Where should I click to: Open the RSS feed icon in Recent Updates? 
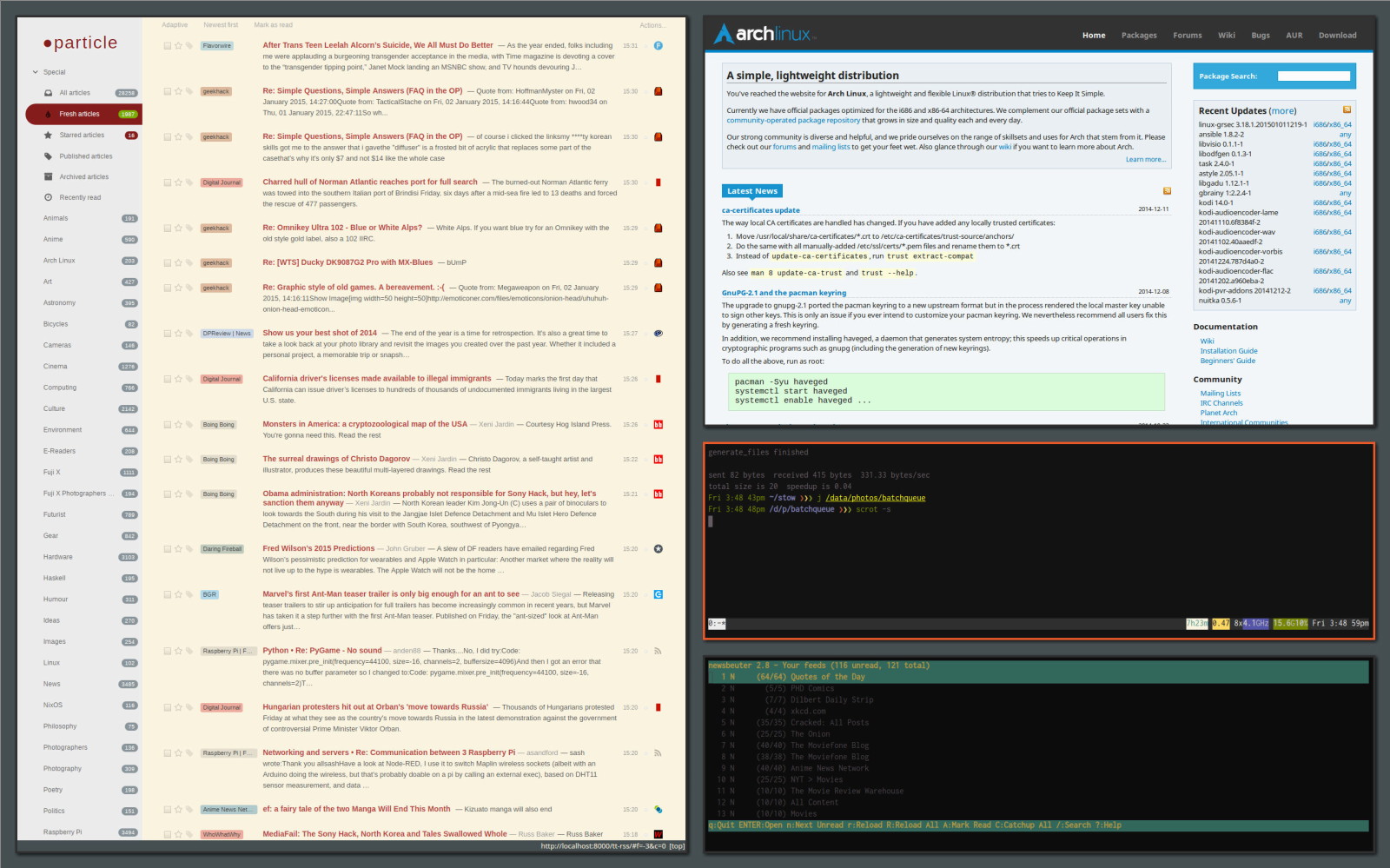[x=1347, y=109]
